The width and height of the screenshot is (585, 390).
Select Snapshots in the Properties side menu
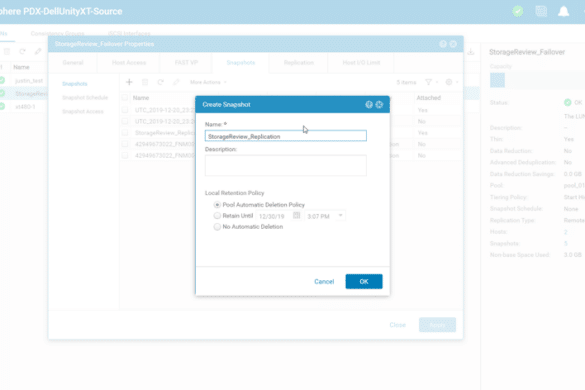click(75, 84)
